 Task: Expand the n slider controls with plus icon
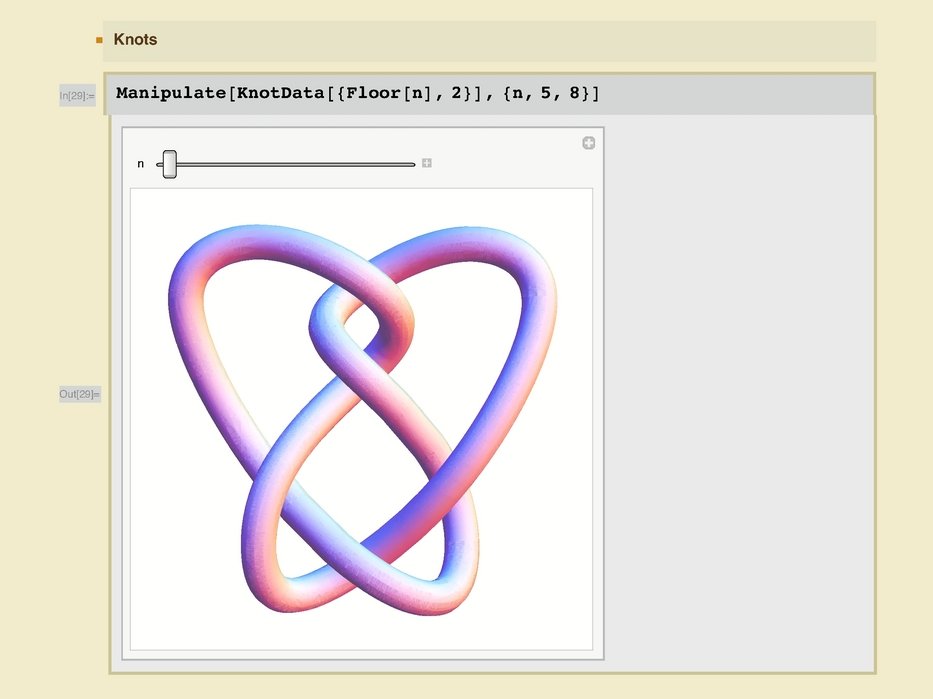(427, 163)
